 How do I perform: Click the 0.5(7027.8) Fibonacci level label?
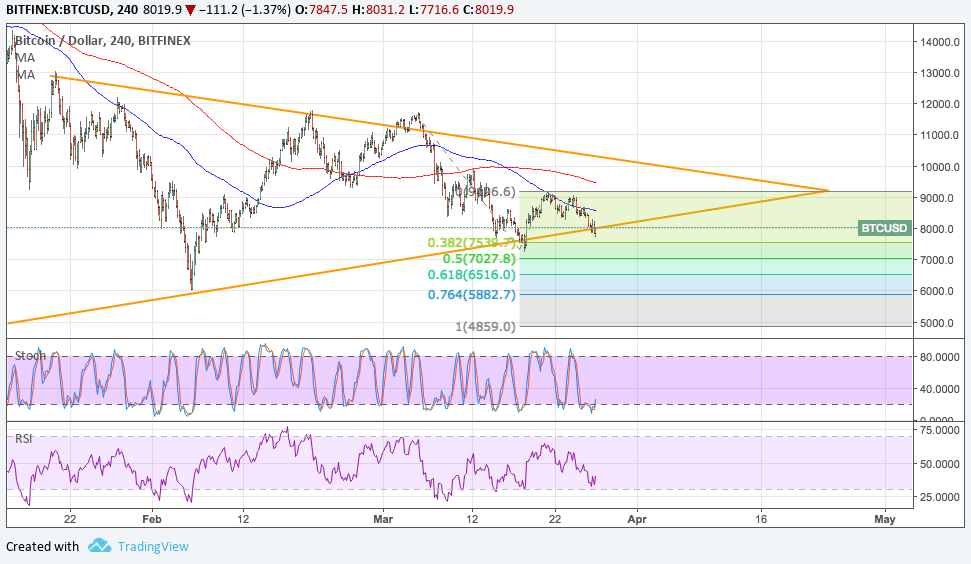479,259
